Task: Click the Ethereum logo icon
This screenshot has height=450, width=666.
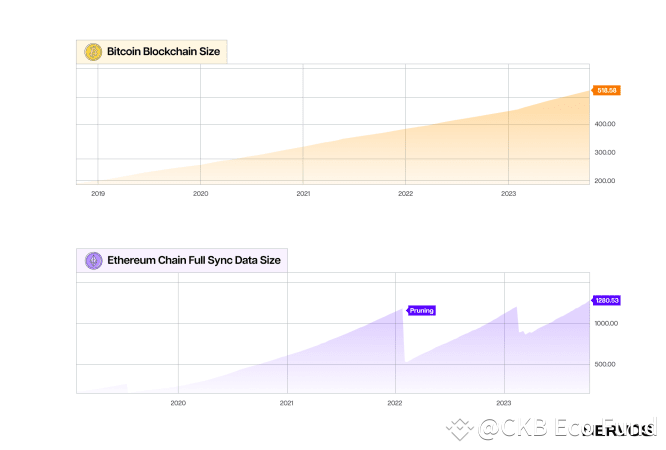Action: (93, 260)
